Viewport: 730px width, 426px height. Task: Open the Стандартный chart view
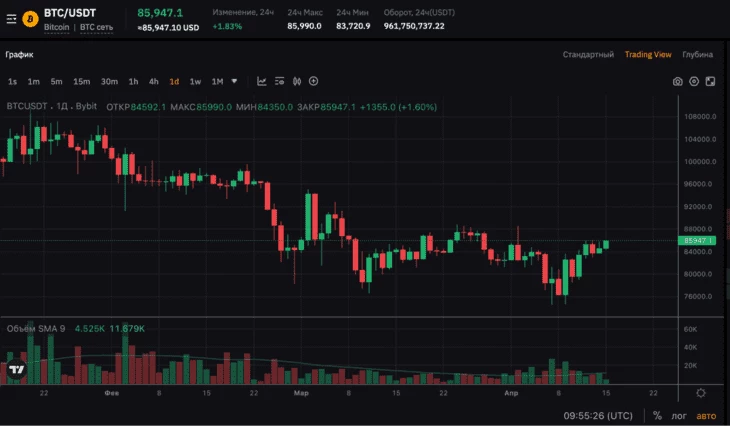588,54
